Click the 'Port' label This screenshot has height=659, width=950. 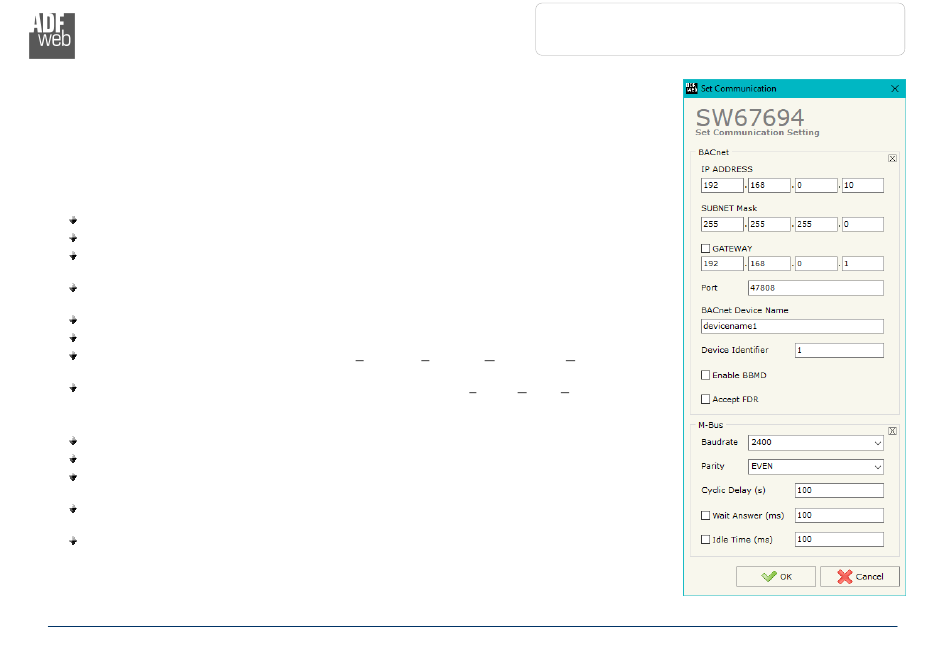pos(709,288)
